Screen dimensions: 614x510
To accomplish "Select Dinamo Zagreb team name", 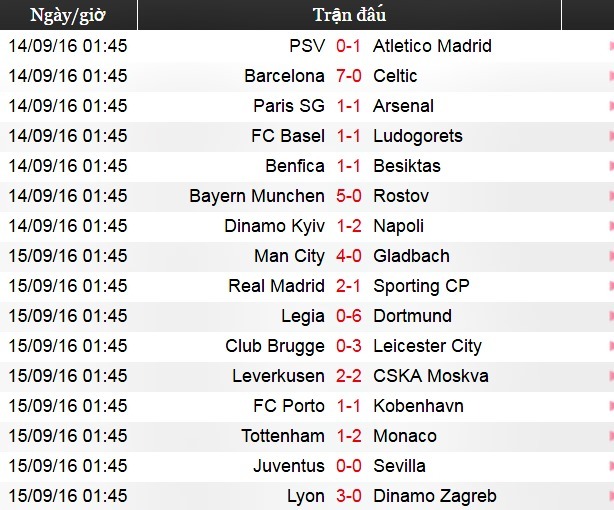I will (434, 496).
